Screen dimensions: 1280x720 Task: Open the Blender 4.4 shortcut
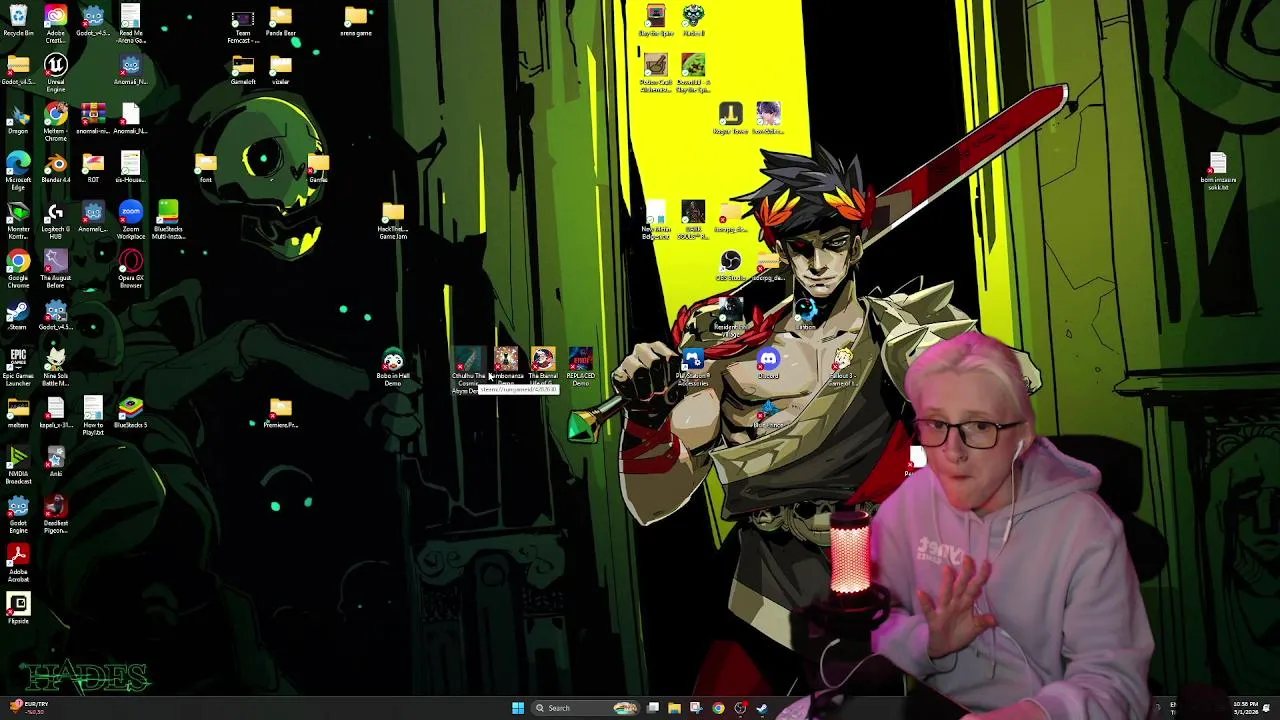click(x=56, y=168)
